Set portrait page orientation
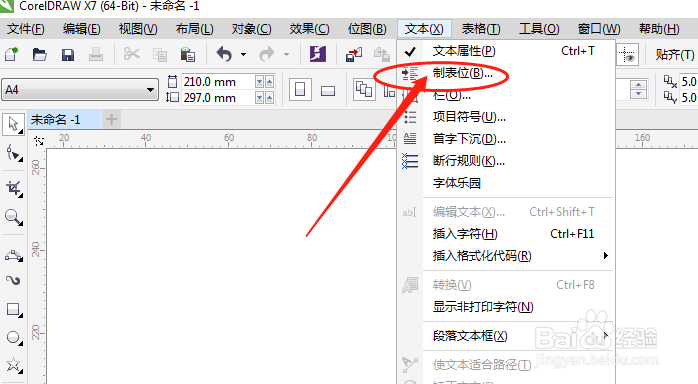 pyautogui.click(x=300, y=90)
